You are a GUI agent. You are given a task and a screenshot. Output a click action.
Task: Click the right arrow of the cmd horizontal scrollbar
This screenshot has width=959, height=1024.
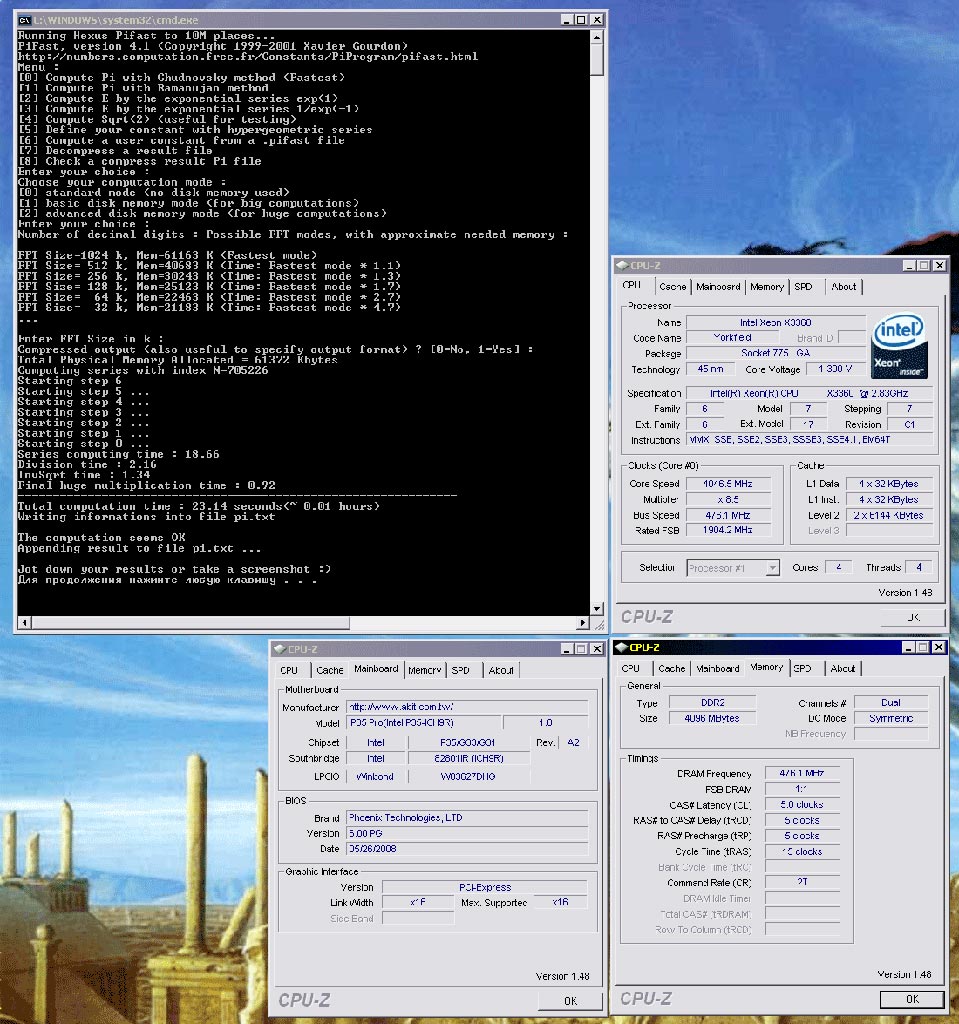[x=583, y=623]
